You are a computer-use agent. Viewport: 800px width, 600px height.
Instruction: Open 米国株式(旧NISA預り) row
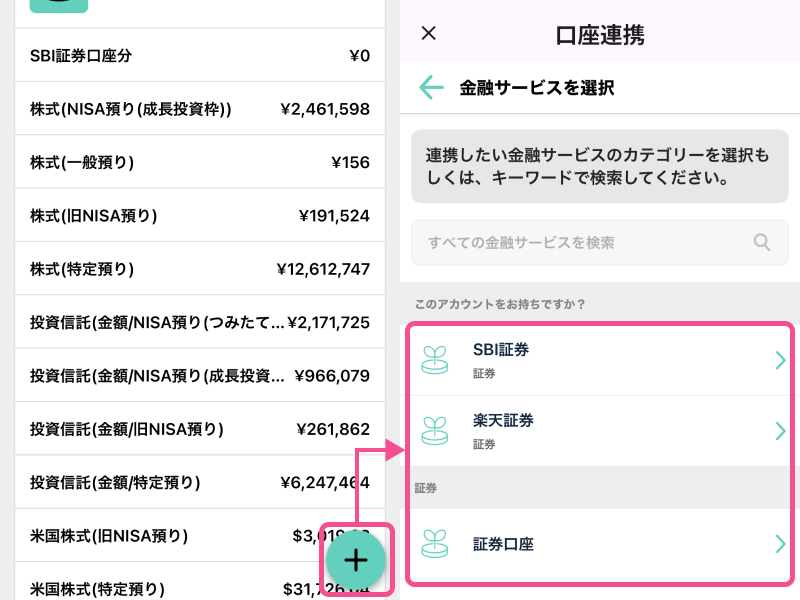[x=200, y=535]
